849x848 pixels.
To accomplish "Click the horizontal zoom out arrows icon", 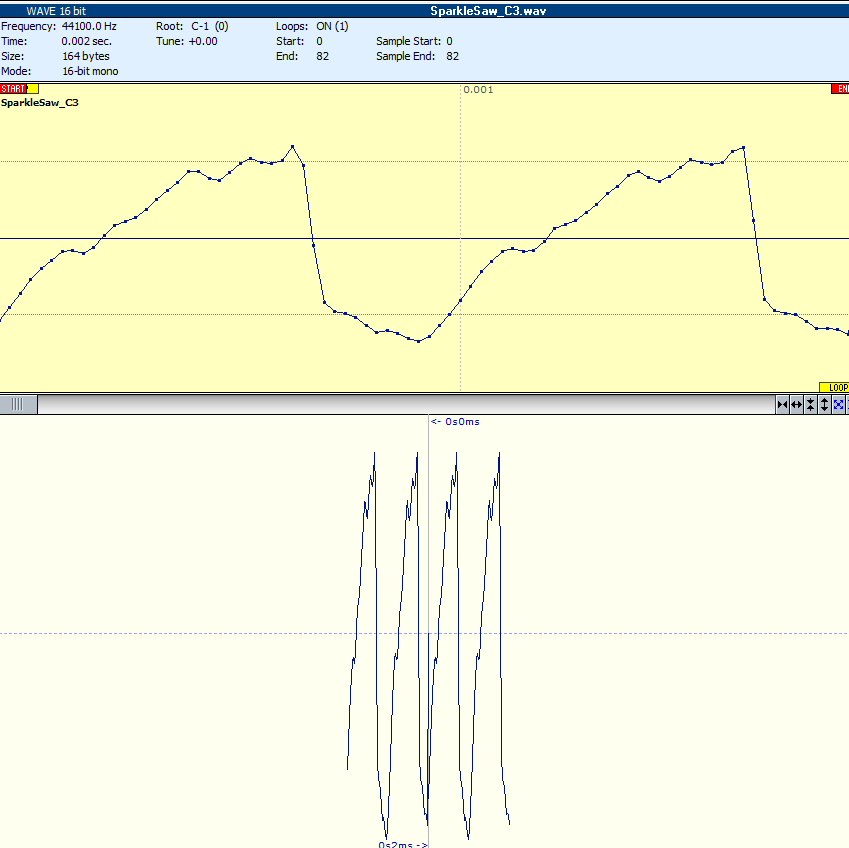I will (797, 404).
